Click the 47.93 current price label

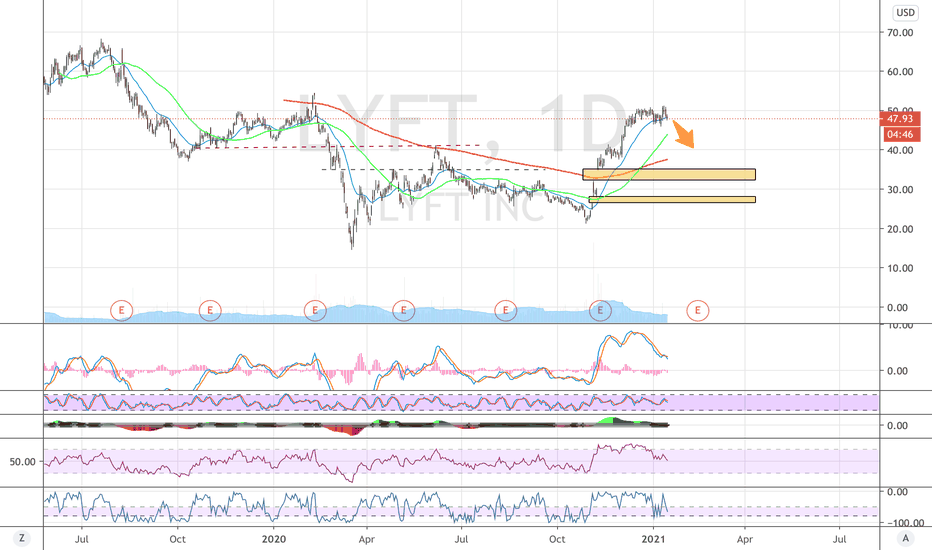(x=899, y=118)
